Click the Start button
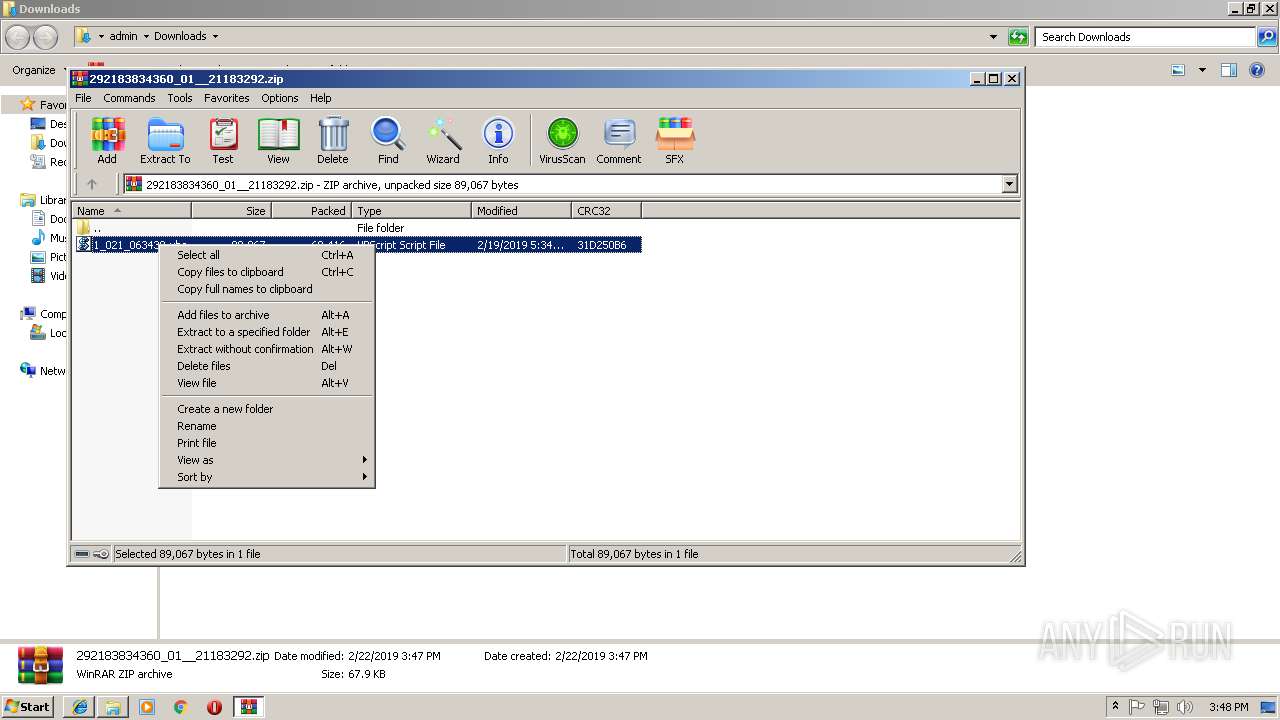Screen dimensions: 1280x720 pyautogui.click(x=28, y=707)
